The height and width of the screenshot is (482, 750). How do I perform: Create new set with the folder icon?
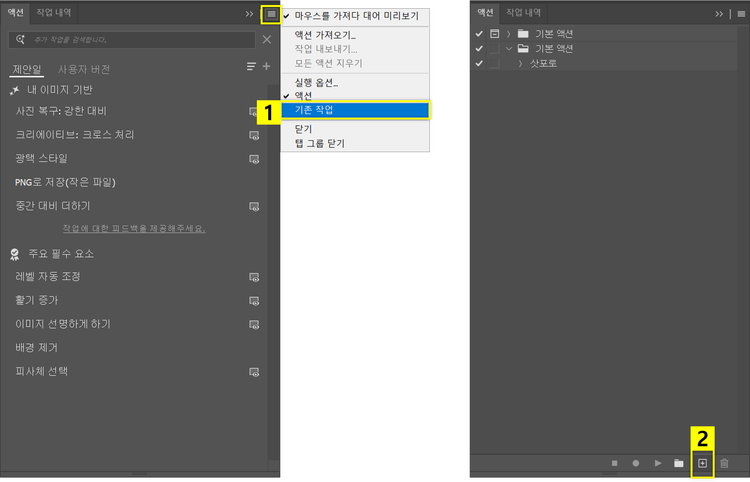(x=679, y=463)
